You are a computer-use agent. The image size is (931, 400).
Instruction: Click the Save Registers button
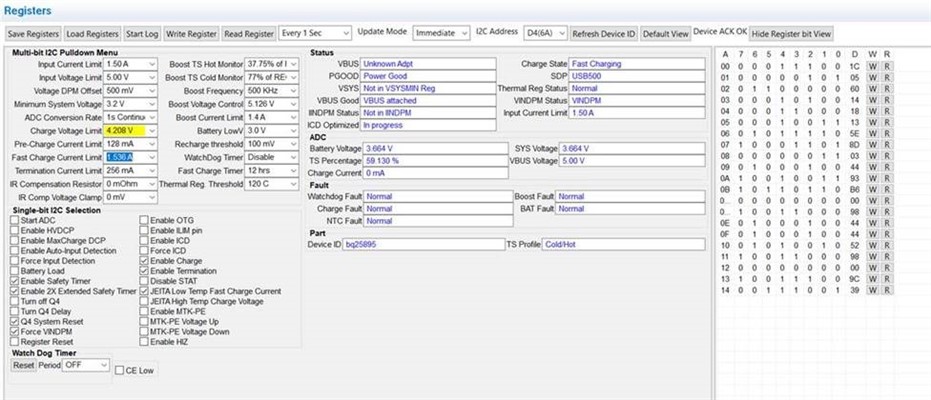(x=33, y=34)
